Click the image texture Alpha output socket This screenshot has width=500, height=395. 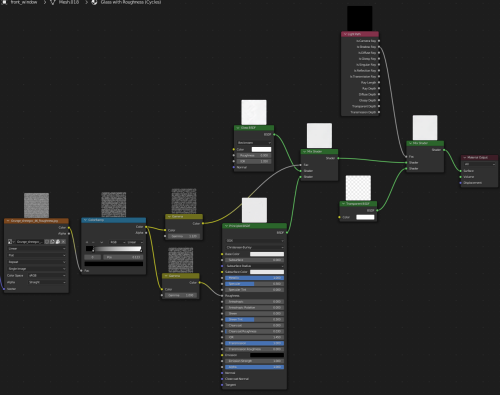pyautogui.click(x=69, y=233)
